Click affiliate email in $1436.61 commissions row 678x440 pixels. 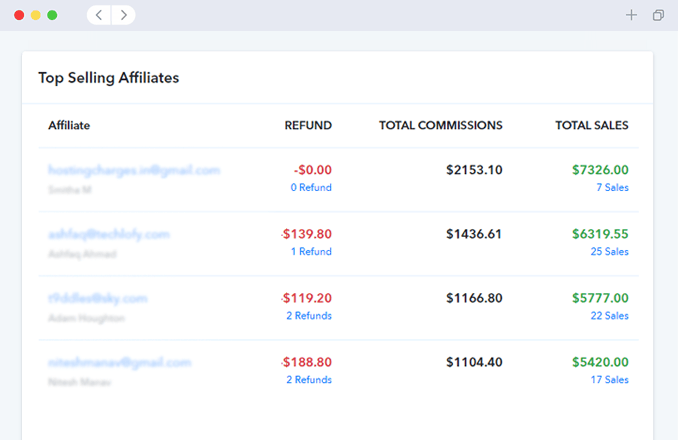point(109,234)
